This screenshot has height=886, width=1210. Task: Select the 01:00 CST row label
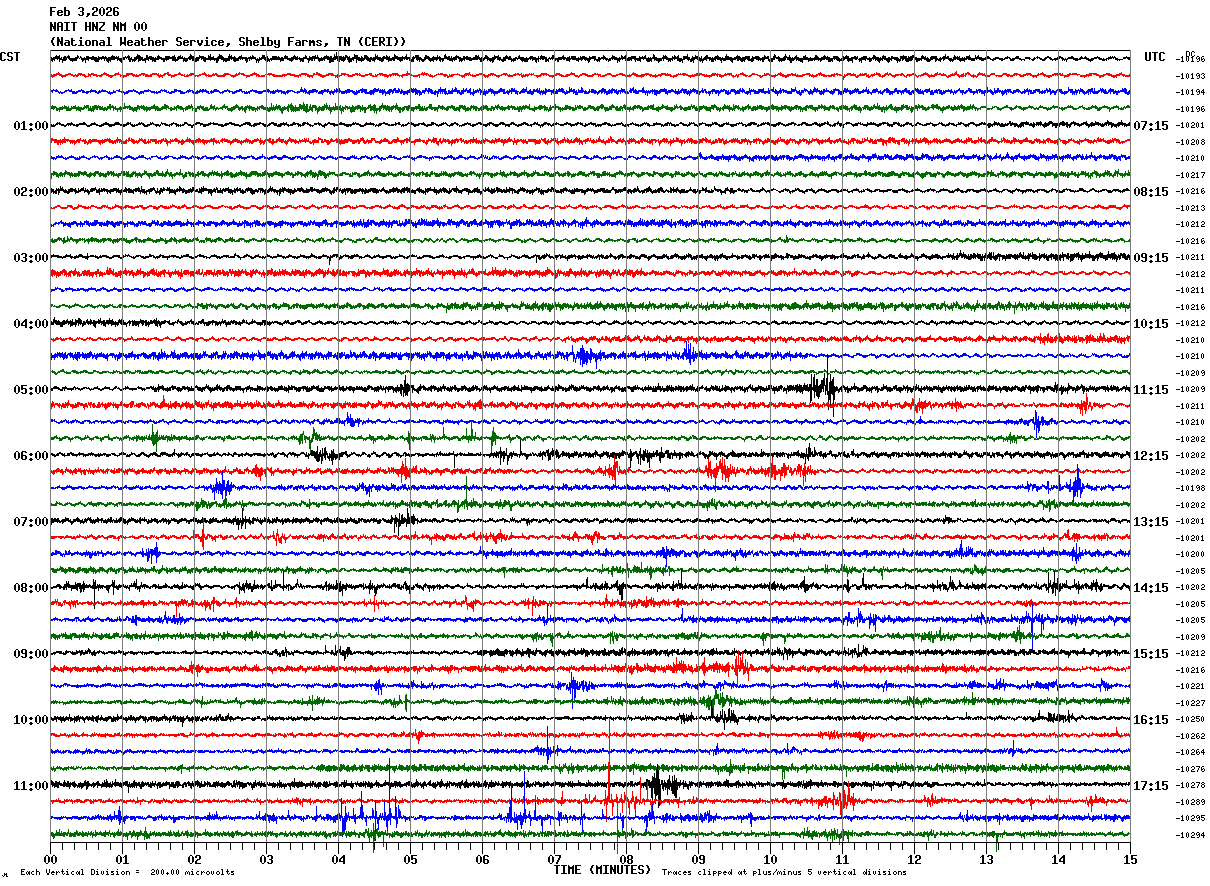pos(31,126)
